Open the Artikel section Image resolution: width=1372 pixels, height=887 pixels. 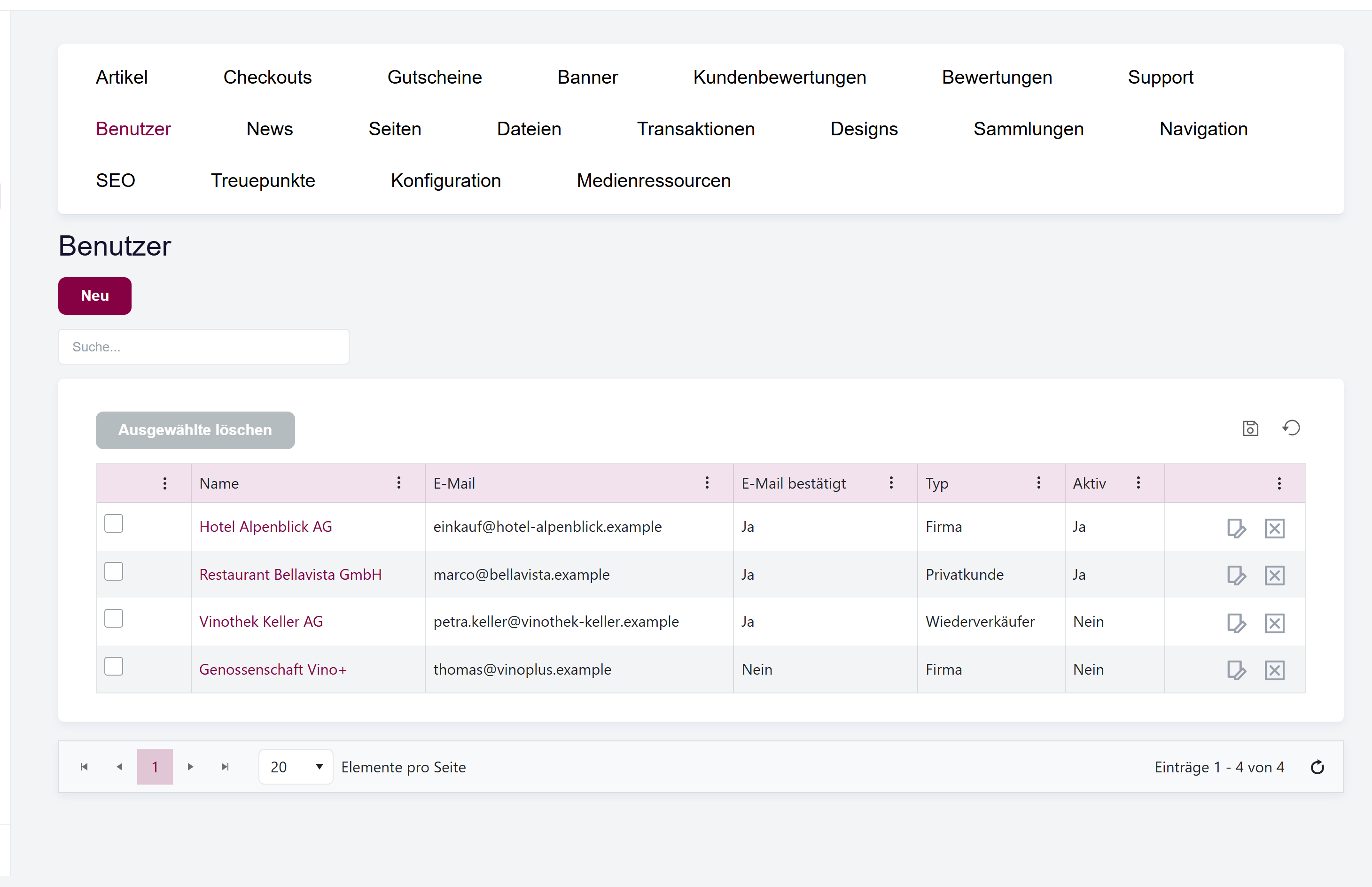pos(122,77)
